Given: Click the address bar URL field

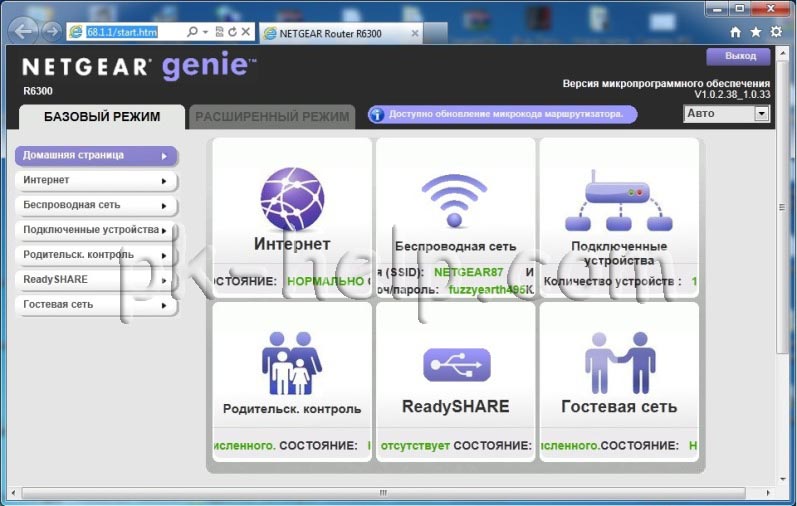Looking at the screenshot, I should 121,32.
